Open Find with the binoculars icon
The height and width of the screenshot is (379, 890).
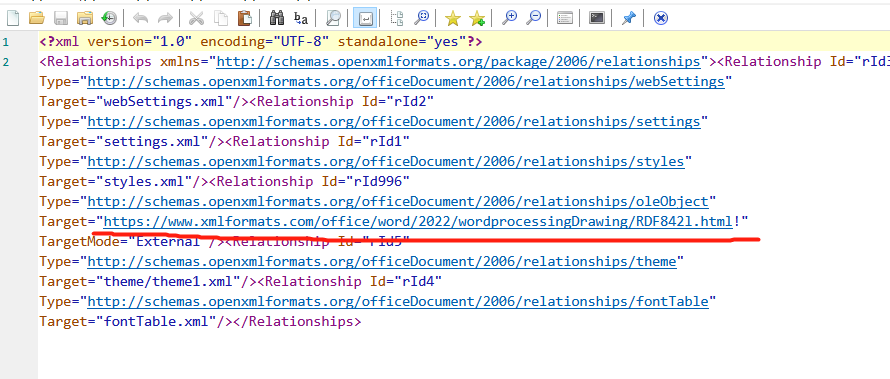click(x=276, y=18)
